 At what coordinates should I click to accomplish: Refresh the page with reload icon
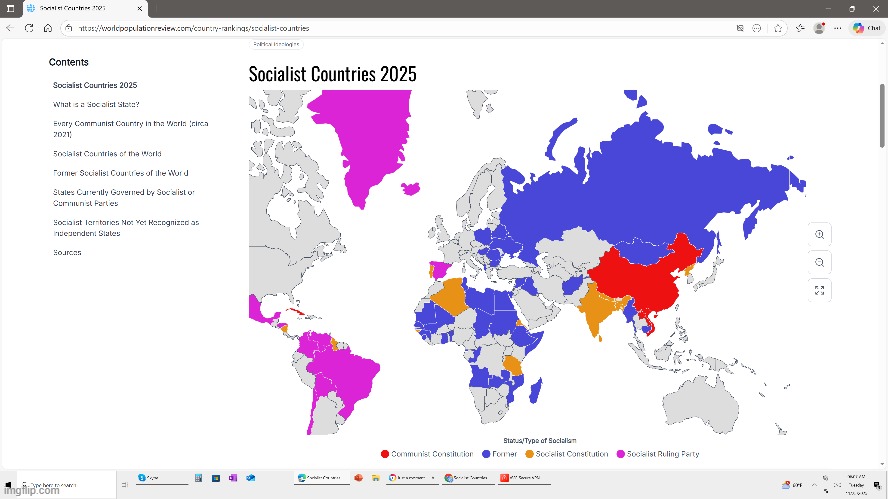[29, 28]
